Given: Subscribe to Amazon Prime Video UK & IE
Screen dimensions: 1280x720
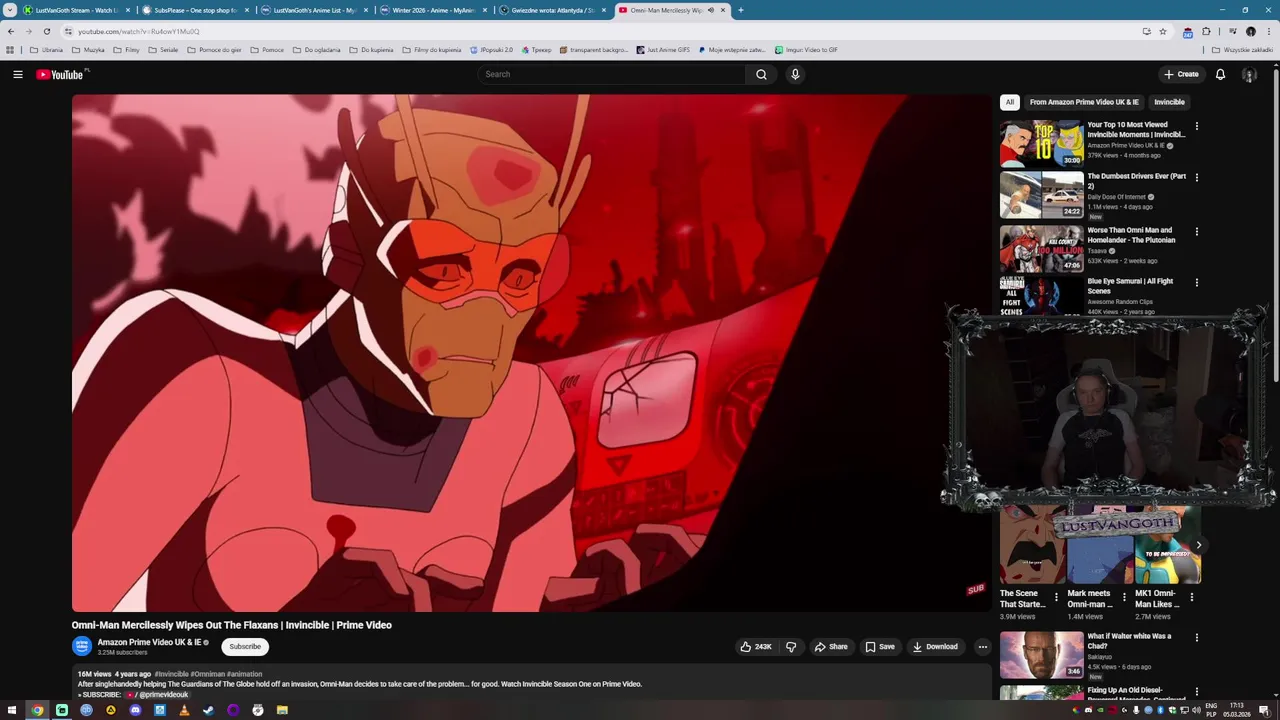Looking at the screenshot, I should [245, 647].
